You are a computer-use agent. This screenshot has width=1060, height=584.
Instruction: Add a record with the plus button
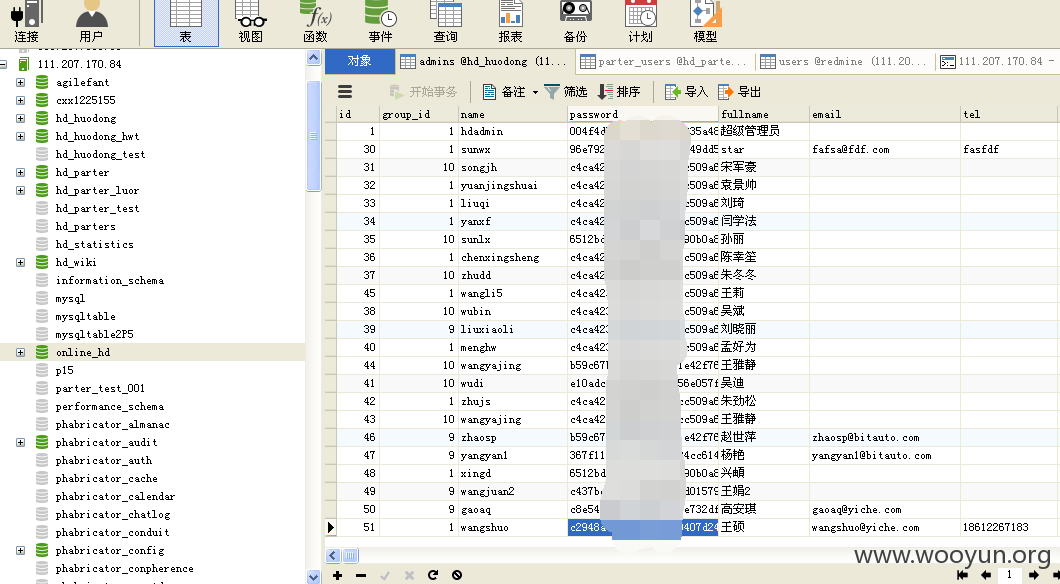point(337,575)
